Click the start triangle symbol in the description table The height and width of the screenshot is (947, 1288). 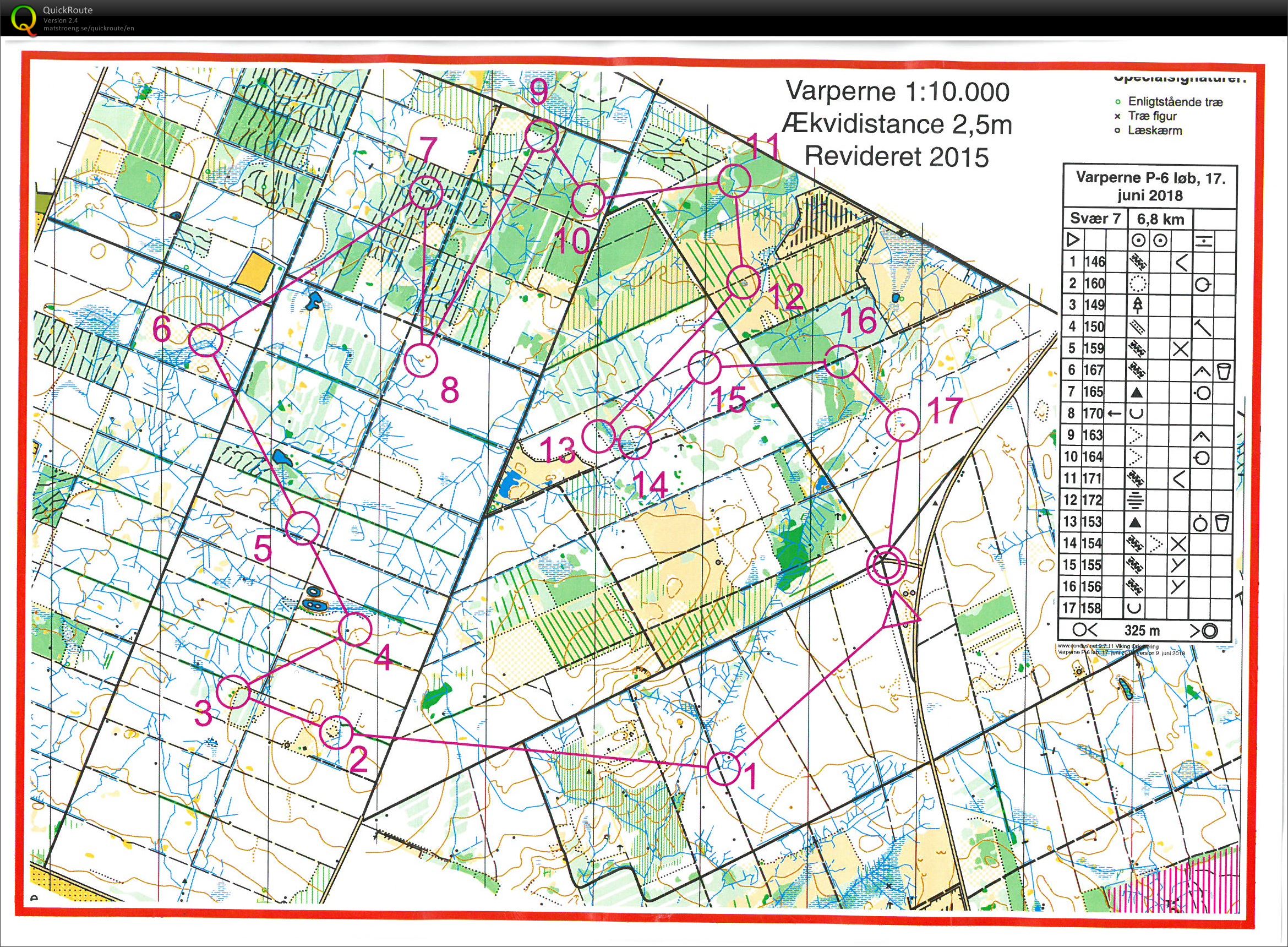(x=1073, y=240)
